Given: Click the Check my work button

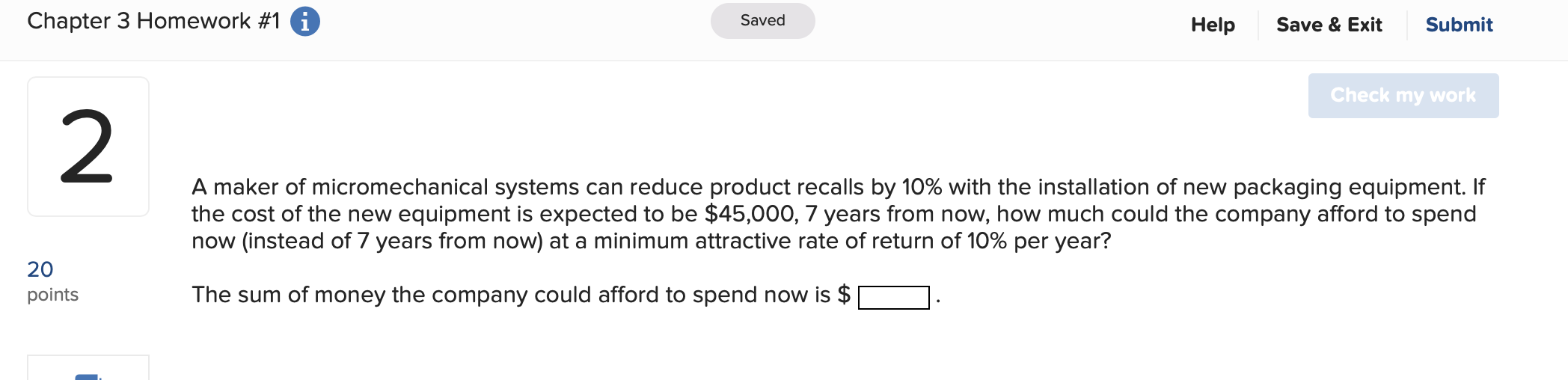Looking at the screenshot, I should (x=1403, y=96).
